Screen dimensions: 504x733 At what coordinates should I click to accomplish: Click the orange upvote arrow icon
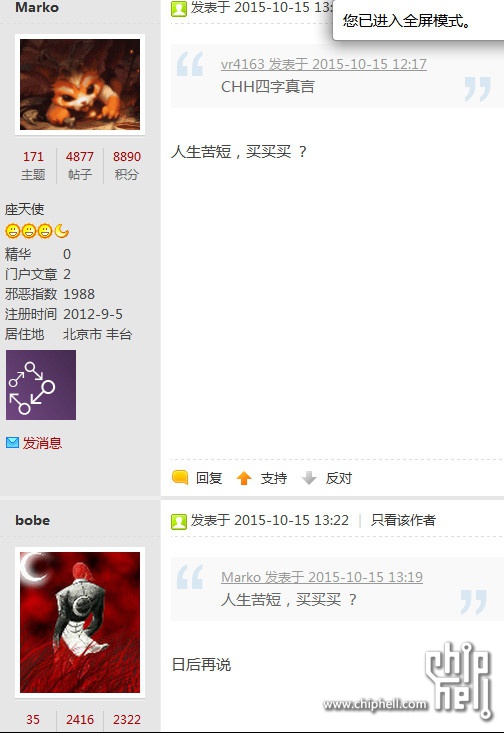(x=244, y=478)
